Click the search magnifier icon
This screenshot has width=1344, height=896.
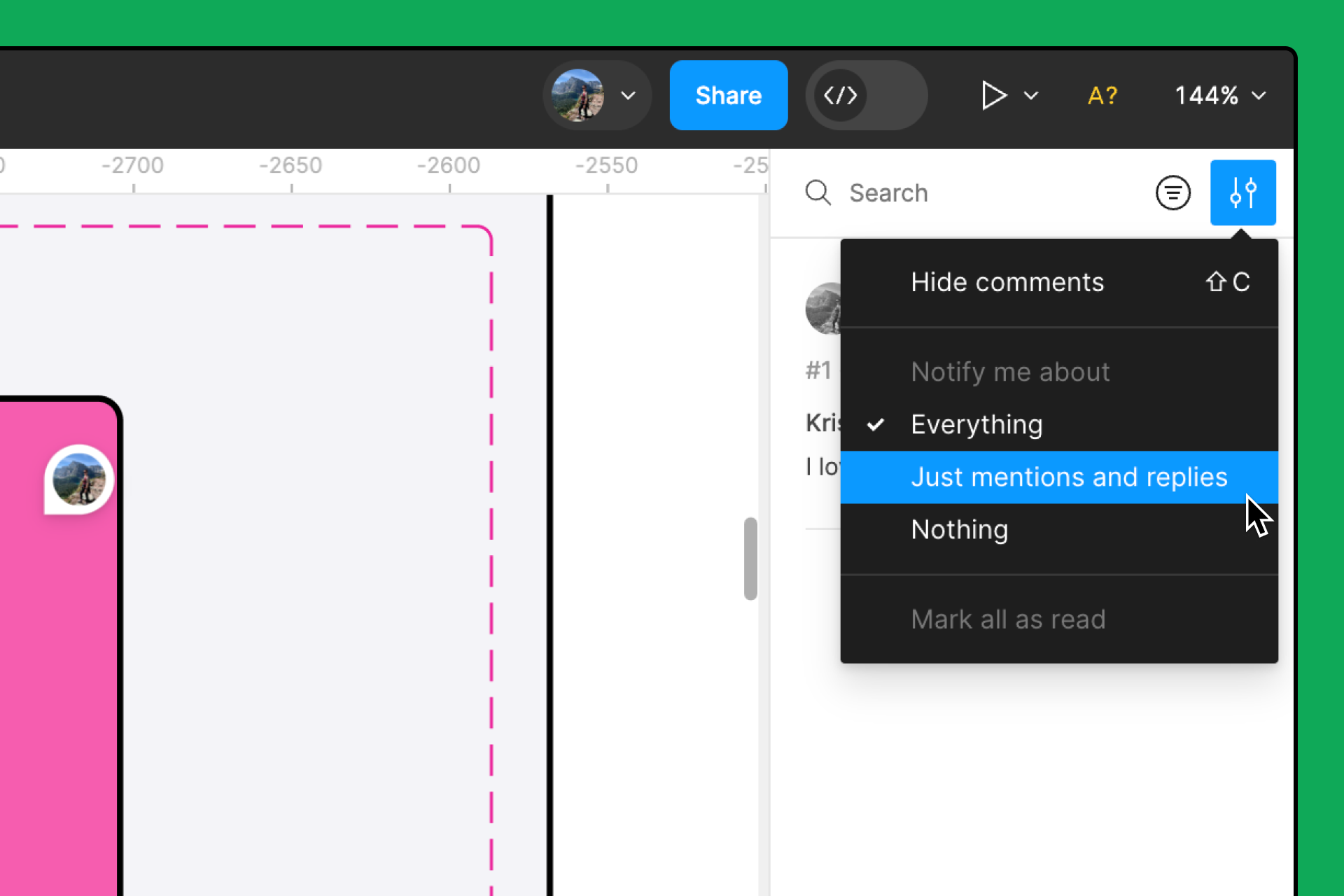[818, 192]
